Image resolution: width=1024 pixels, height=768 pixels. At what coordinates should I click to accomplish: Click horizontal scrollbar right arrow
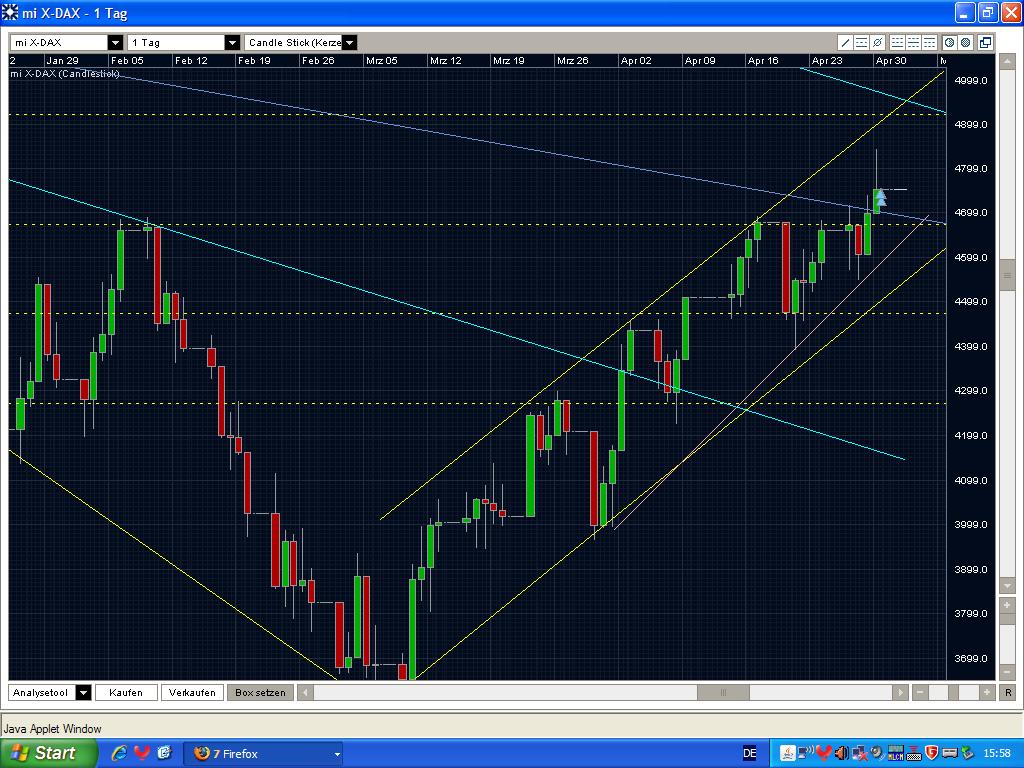click(901, 692)
